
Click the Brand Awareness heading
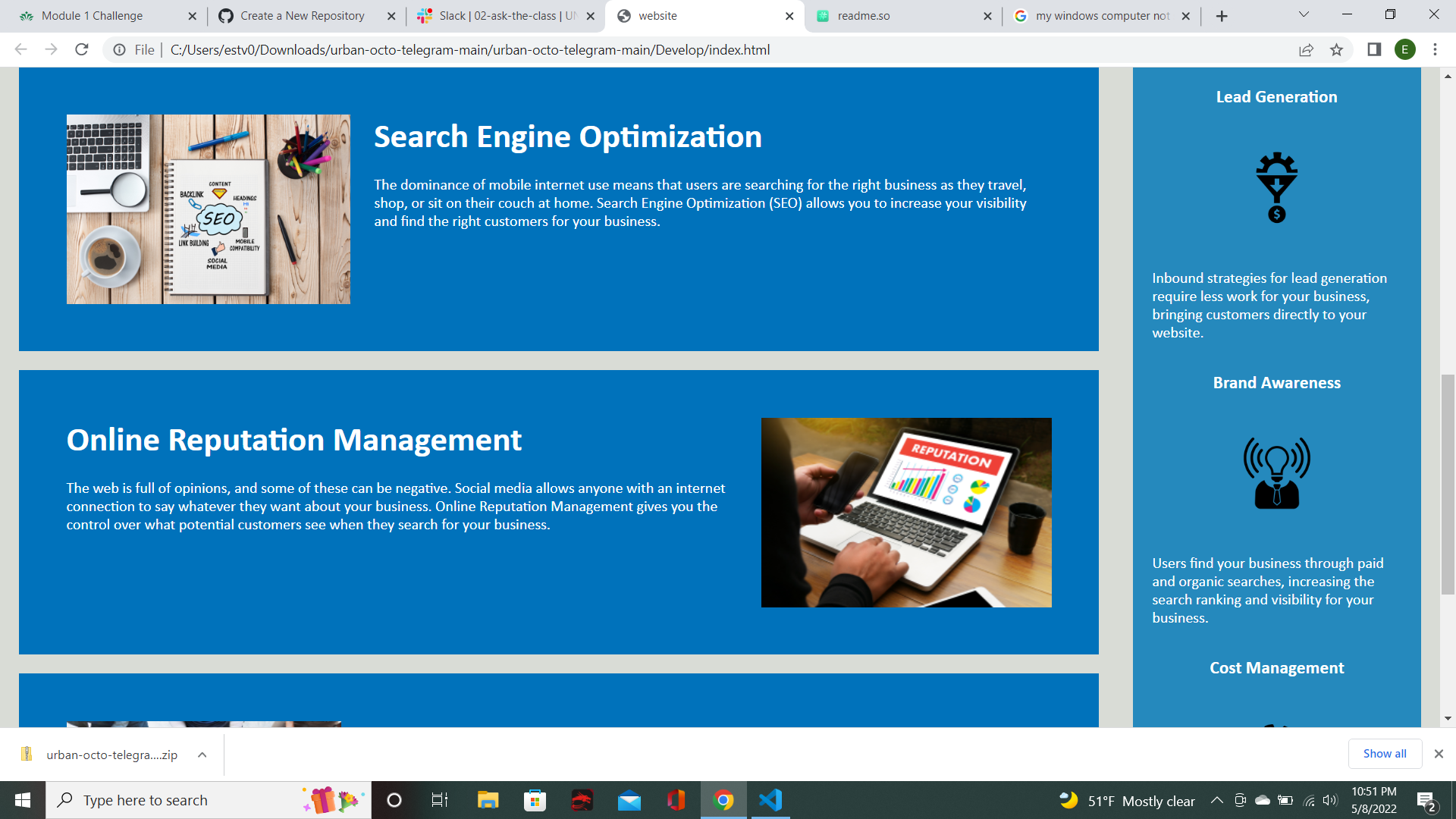point(1277,383)
